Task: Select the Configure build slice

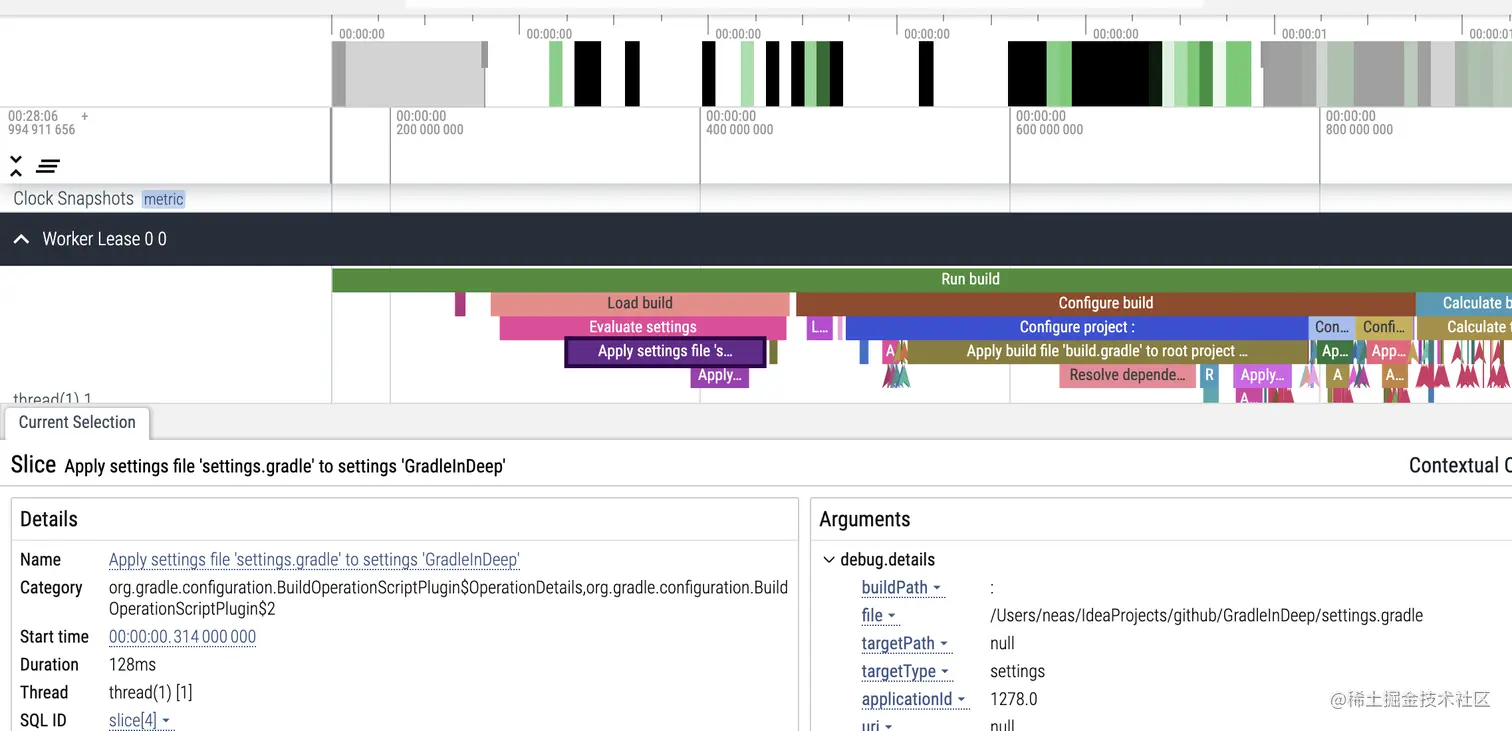Action: point(1105,303)
